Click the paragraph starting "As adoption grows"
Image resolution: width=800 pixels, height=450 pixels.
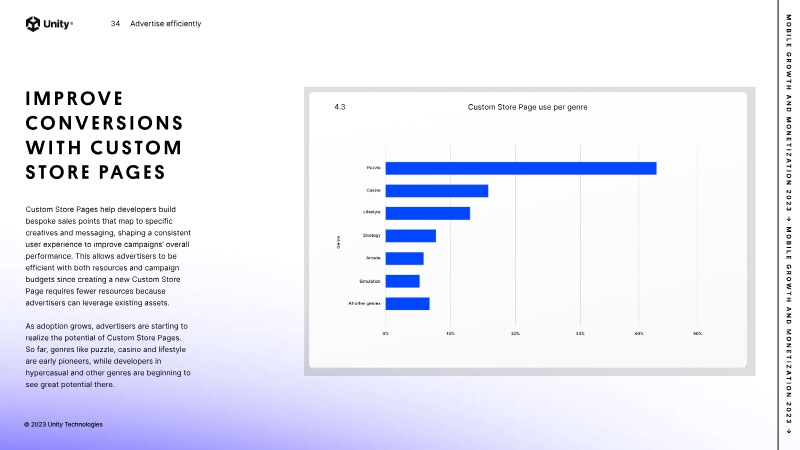coord(107,355)
